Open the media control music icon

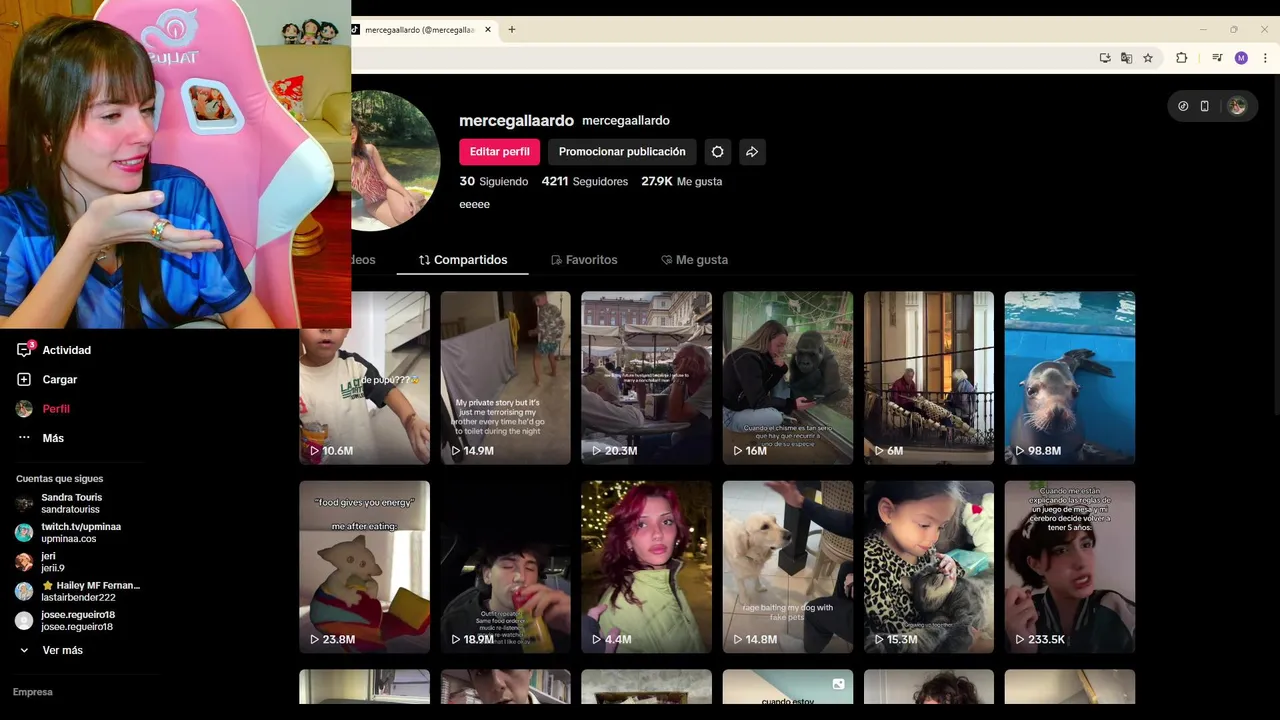coord(1217,58)
